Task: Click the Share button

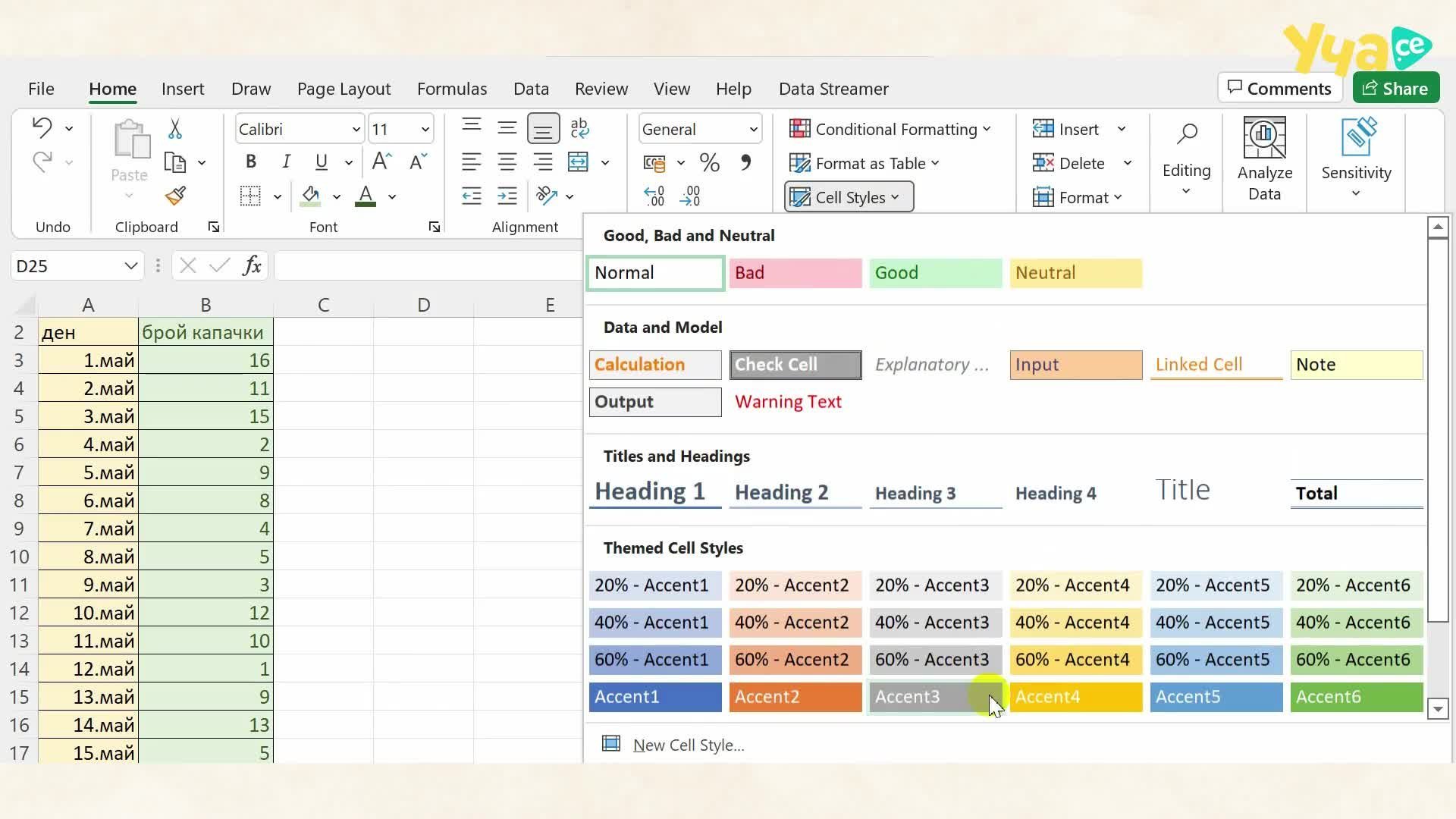Action: (1395, 88)
